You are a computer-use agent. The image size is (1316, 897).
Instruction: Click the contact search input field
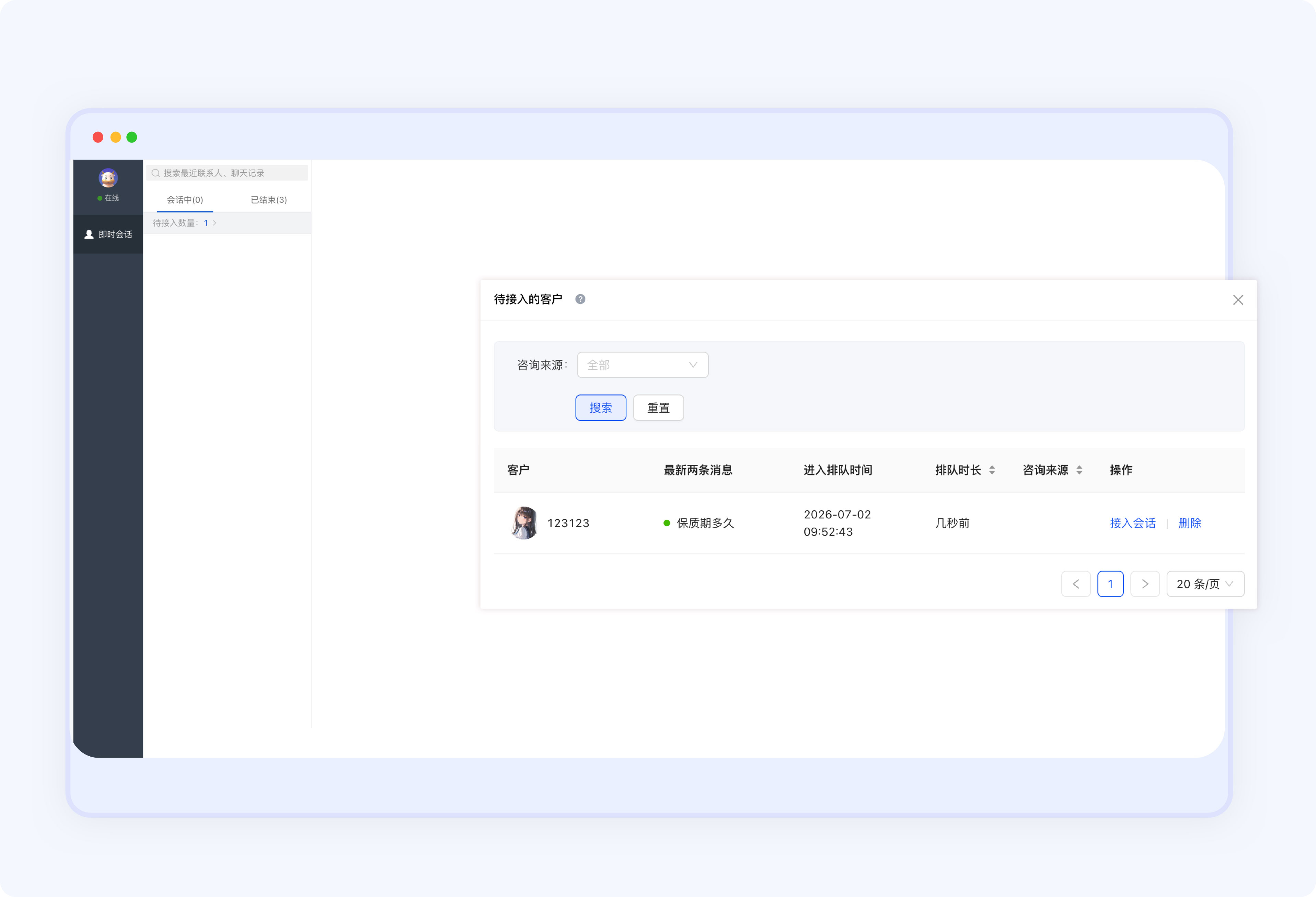227,173
